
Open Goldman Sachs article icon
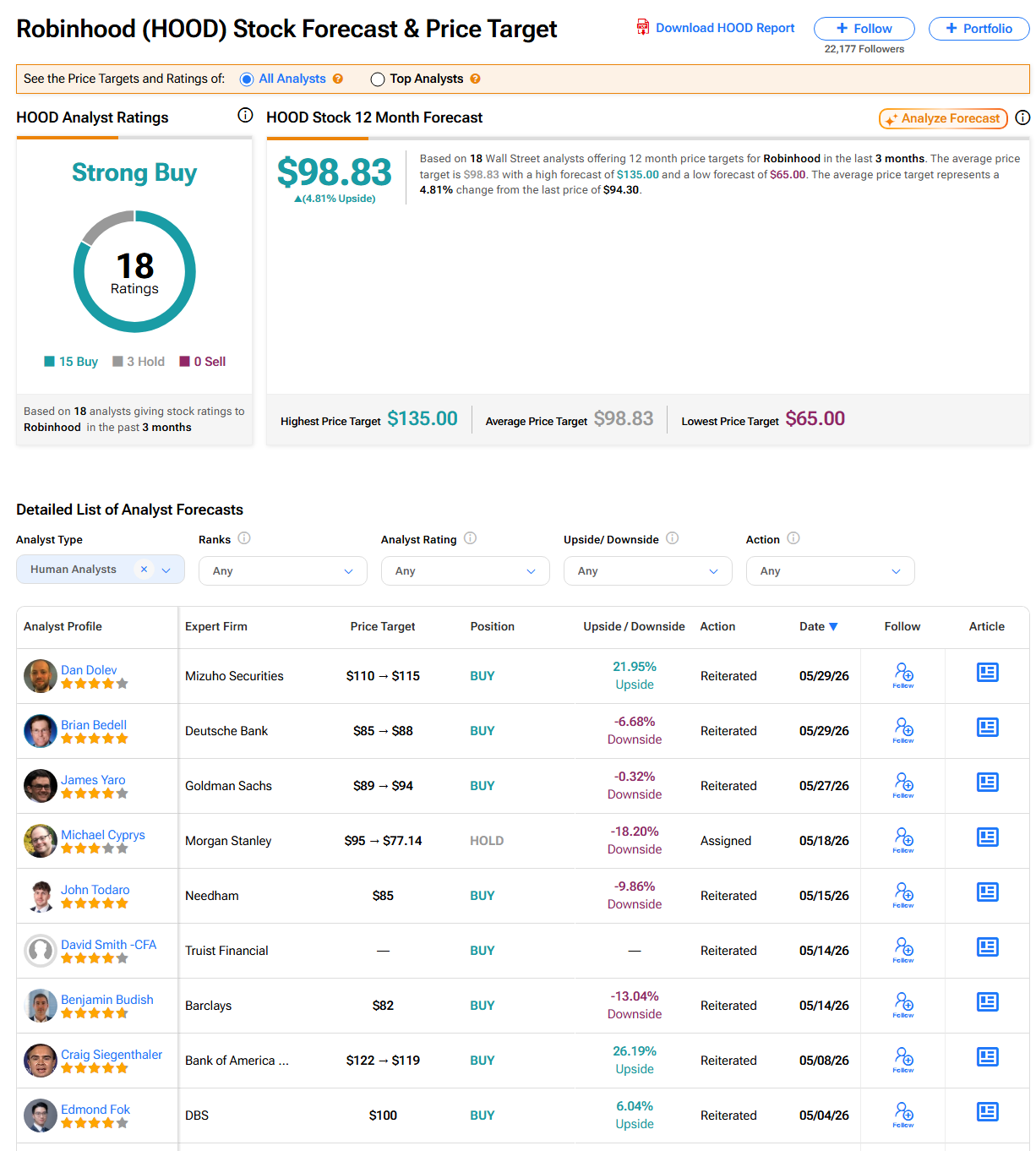click(988, 783)
